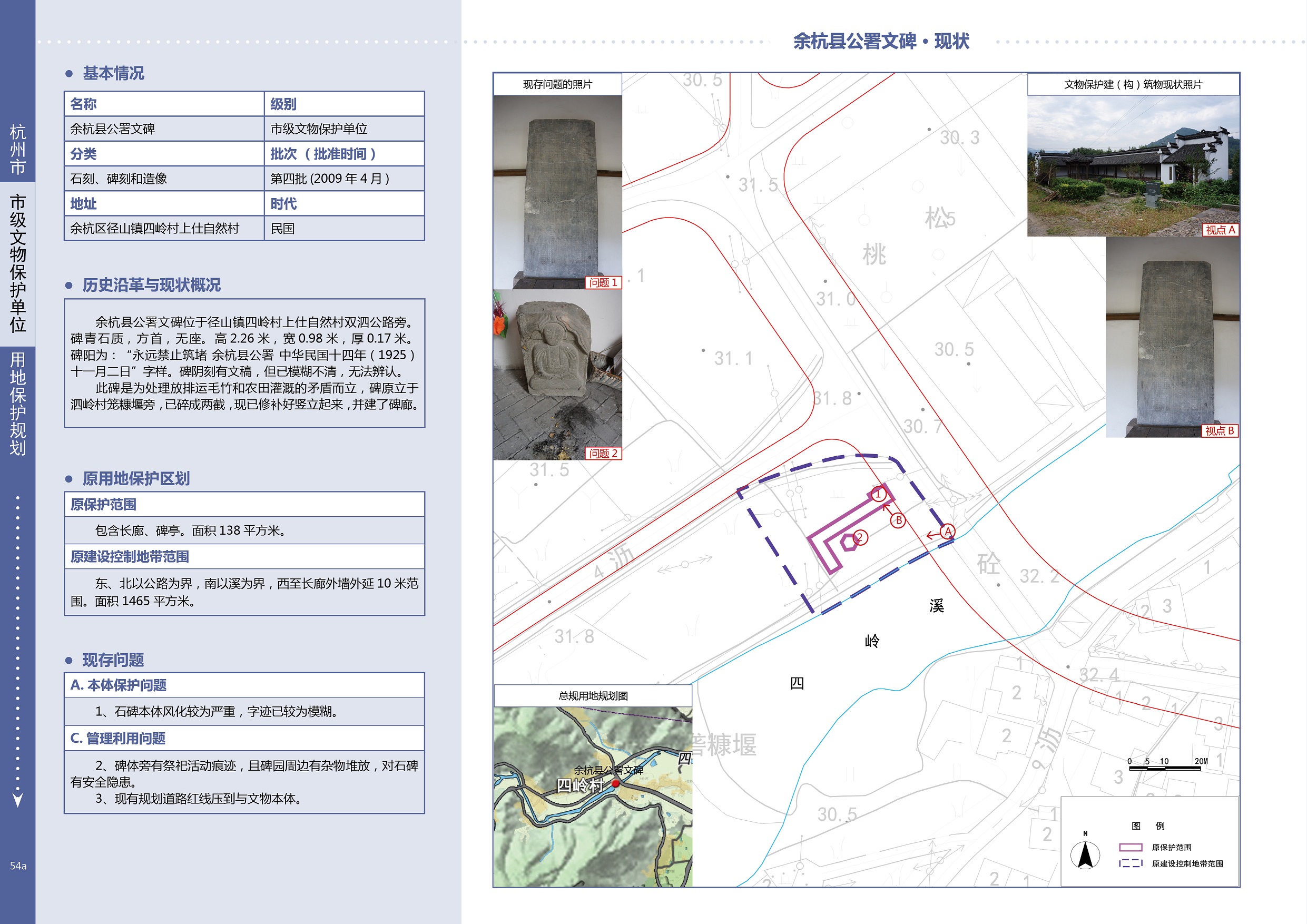
Task: Click the 原保护范围 table header
Action: [x=245, y=505]
